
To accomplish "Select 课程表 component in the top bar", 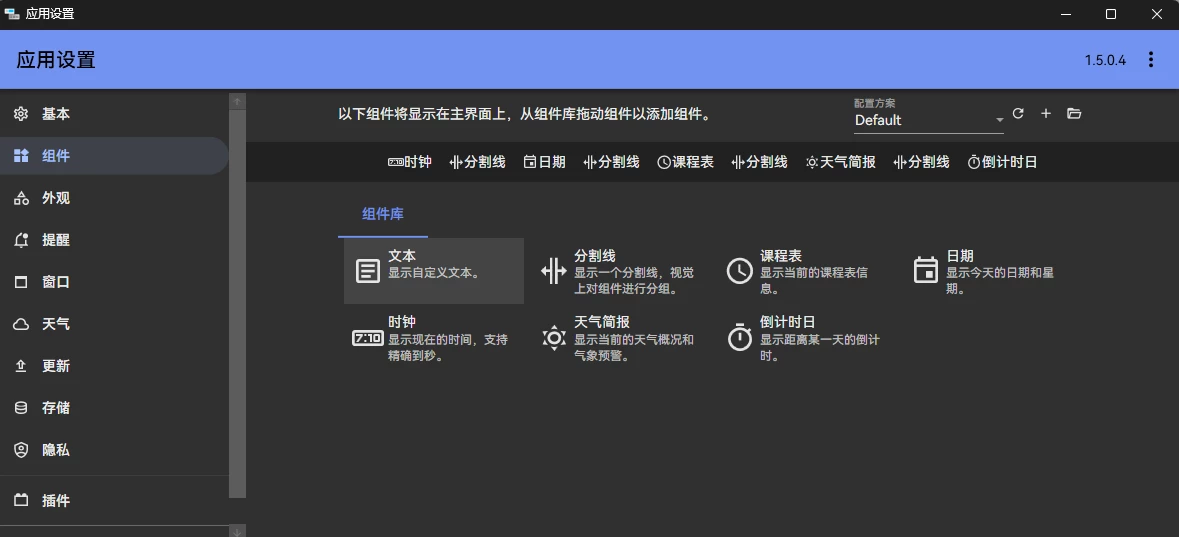I will (x=685, y=162).
